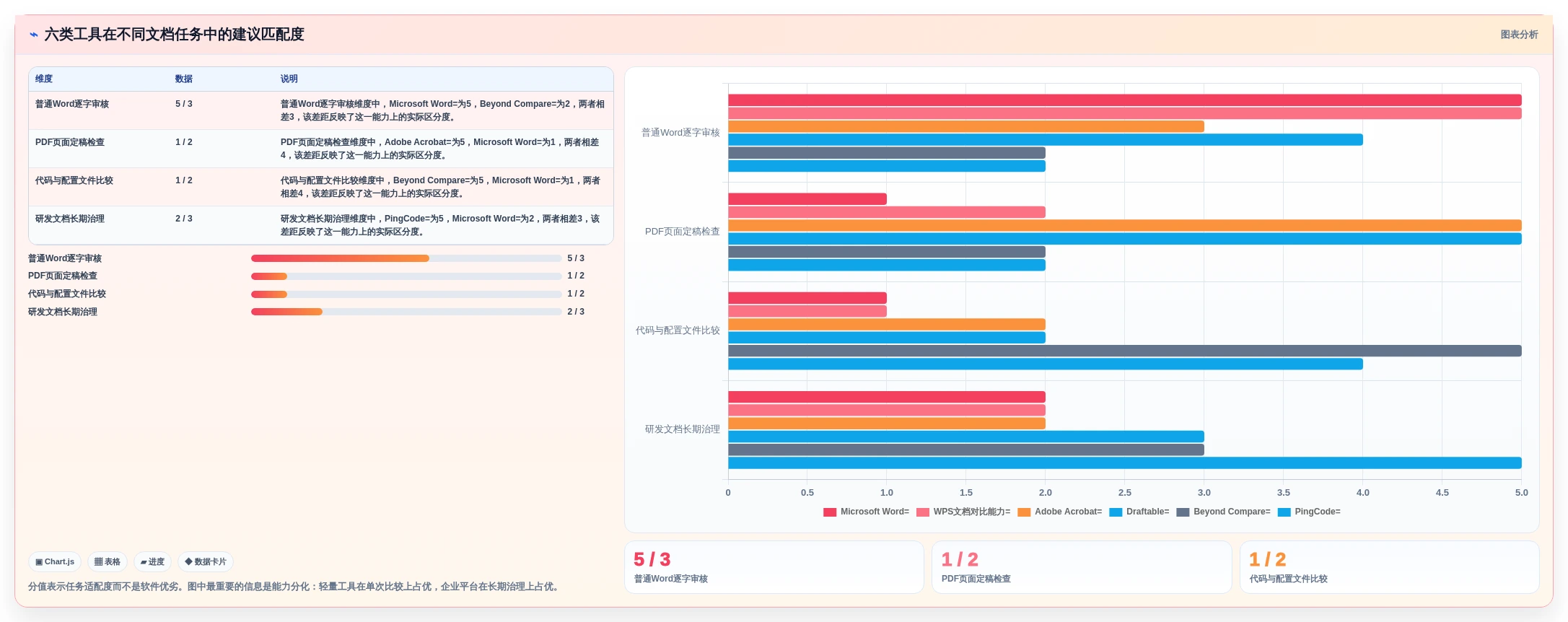This screenshot has width=1568, height=622.
Task: Click the 研发文档长期治理 label in the progress list
Action: tap(63, 312)
